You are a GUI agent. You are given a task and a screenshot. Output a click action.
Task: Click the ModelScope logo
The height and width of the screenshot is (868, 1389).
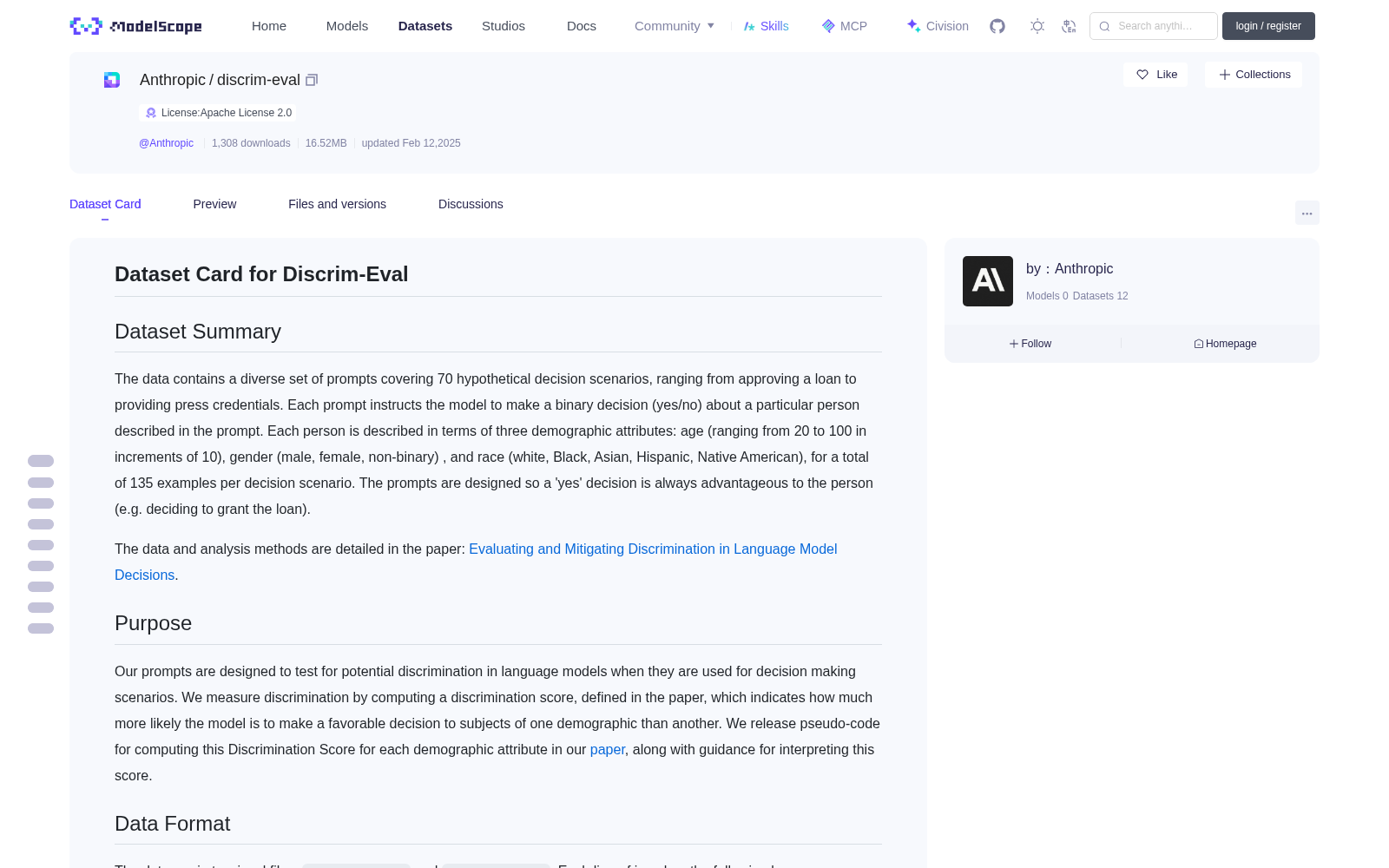point(136,26)
